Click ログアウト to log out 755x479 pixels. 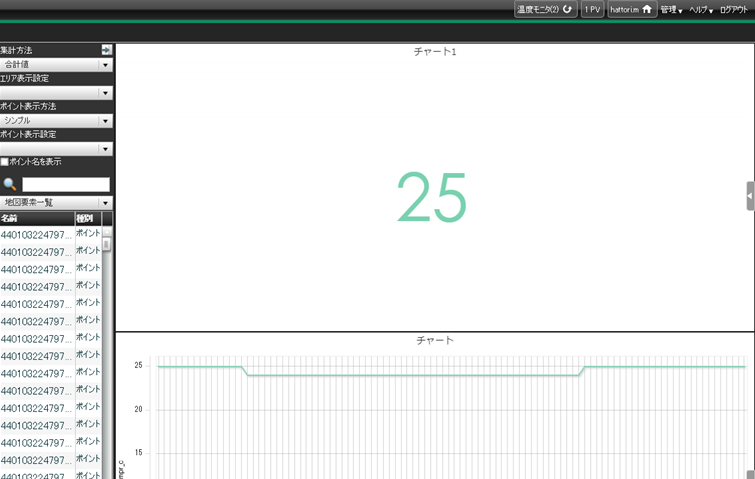pos(734,10)
